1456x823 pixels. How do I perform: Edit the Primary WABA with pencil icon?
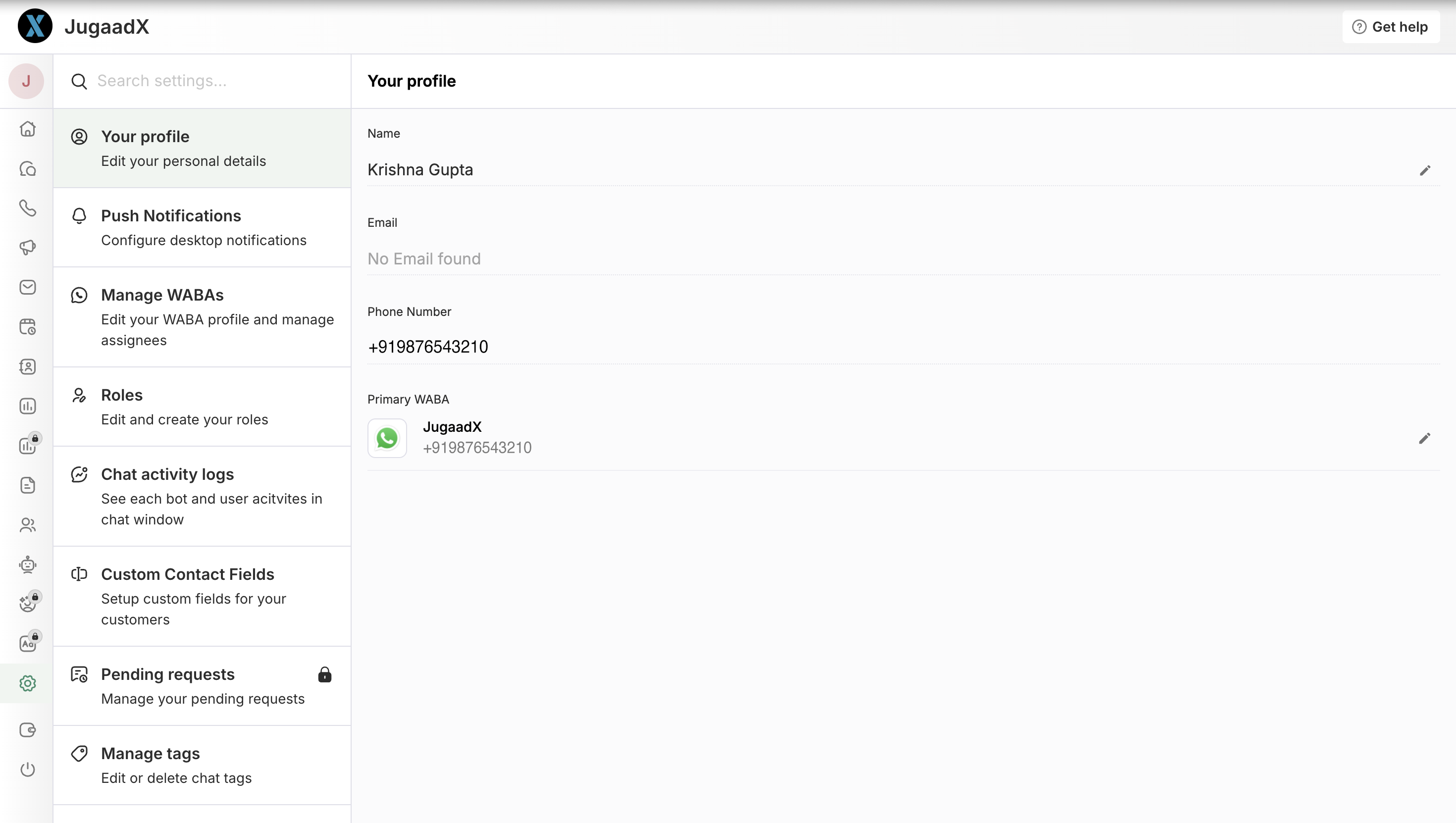1424,439
